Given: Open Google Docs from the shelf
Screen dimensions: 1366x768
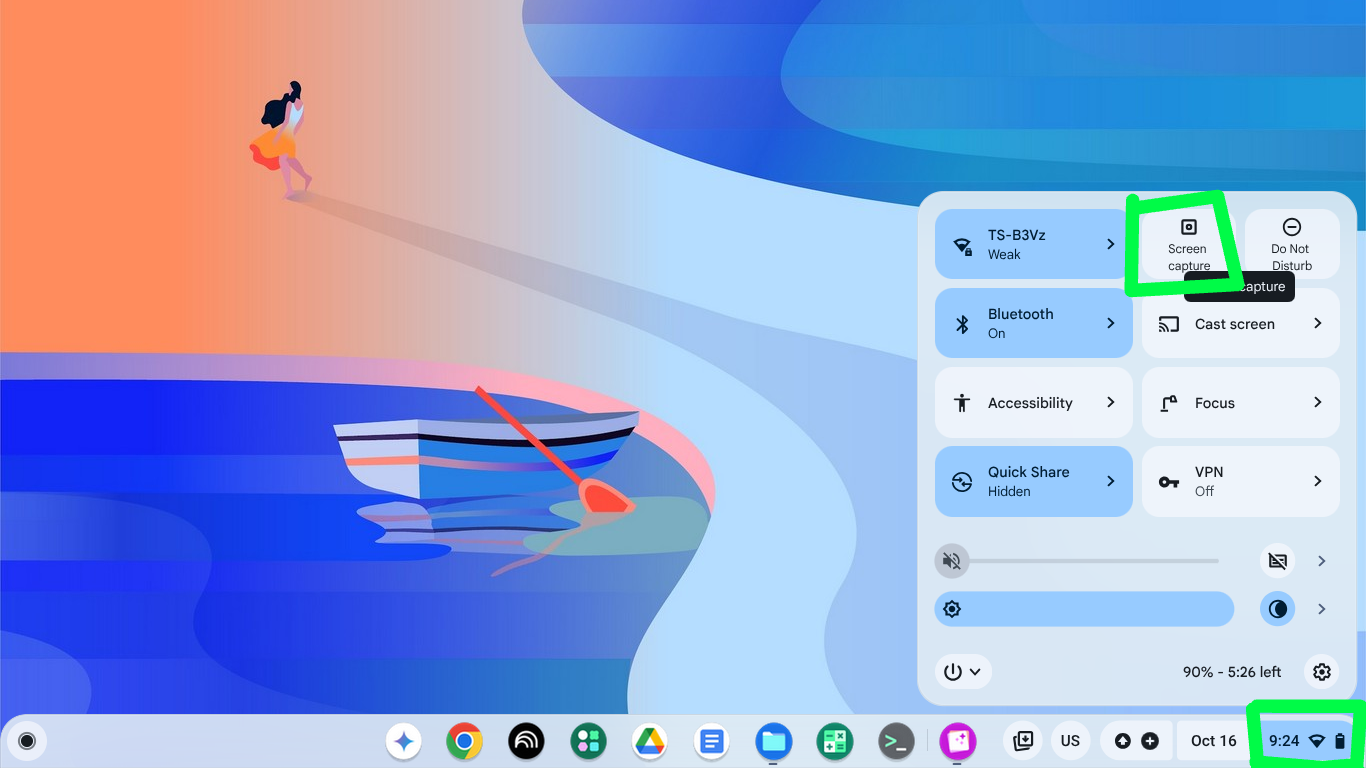Looking at the screenshot, I should (712, 741).
